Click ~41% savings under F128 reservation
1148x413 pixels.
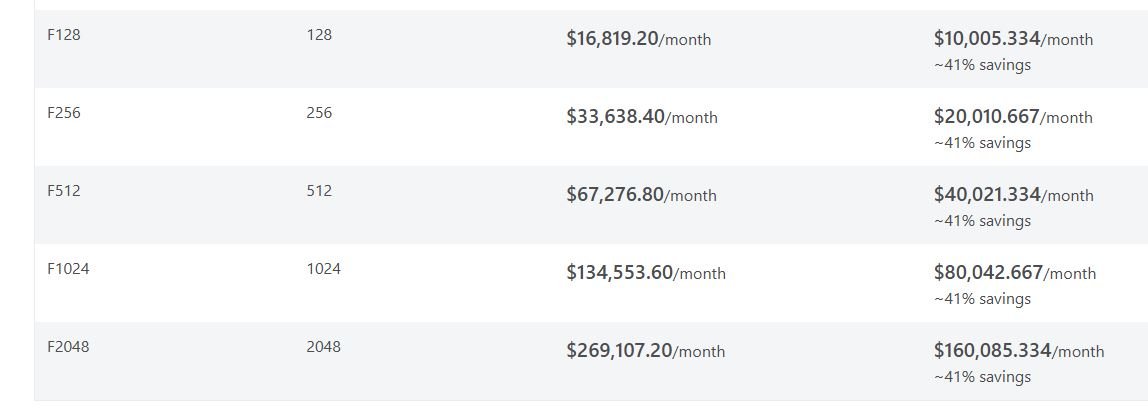coord(983,64)
